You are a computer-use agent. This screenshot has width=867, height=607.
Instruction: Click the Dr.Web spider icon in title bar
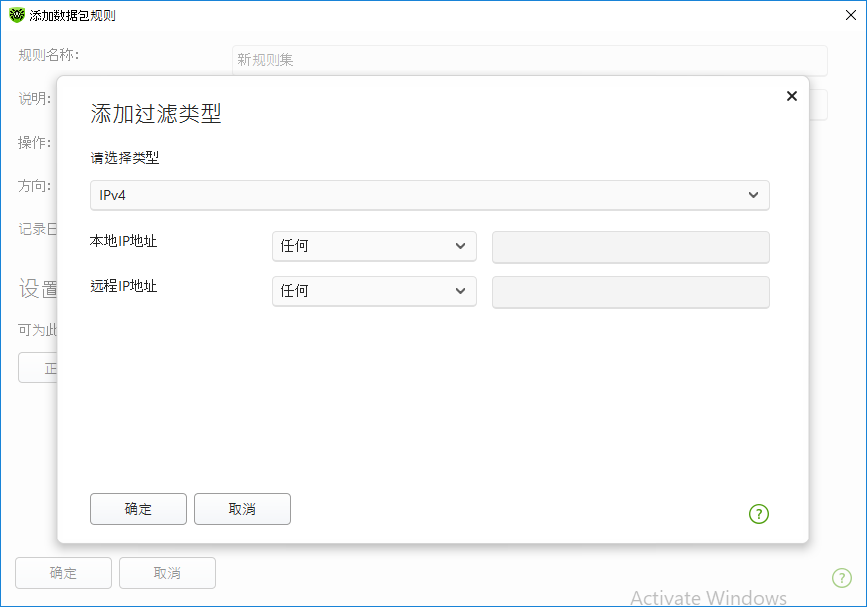click(x=17, y=15)
